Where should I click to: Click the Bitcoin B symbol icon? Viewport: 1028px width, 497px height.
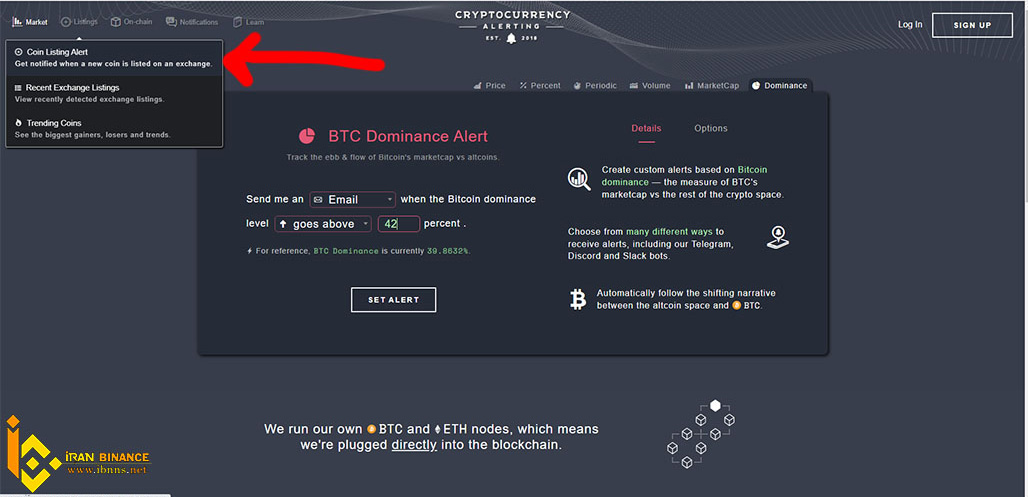click(x=578, y=300)
